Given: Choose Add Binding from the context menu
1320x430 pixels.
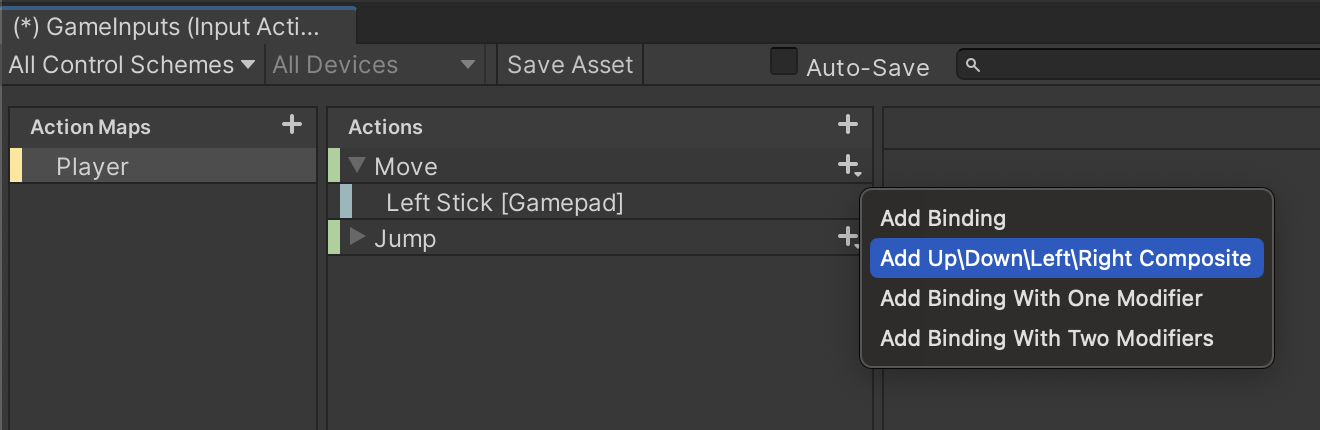Looking at the screenshot, I should click(943, 218).
